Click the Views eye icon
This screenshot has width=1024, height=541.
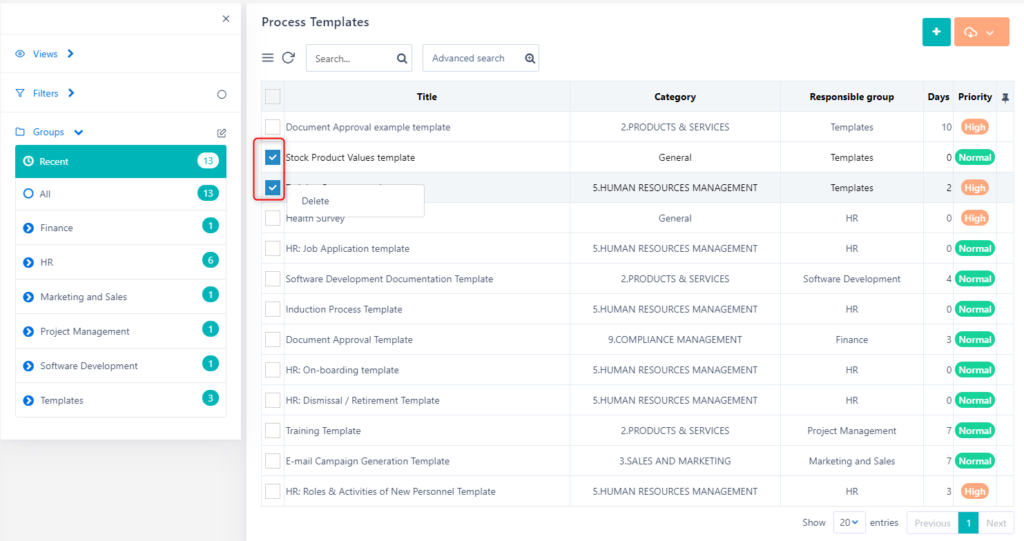tap(20, 54)
